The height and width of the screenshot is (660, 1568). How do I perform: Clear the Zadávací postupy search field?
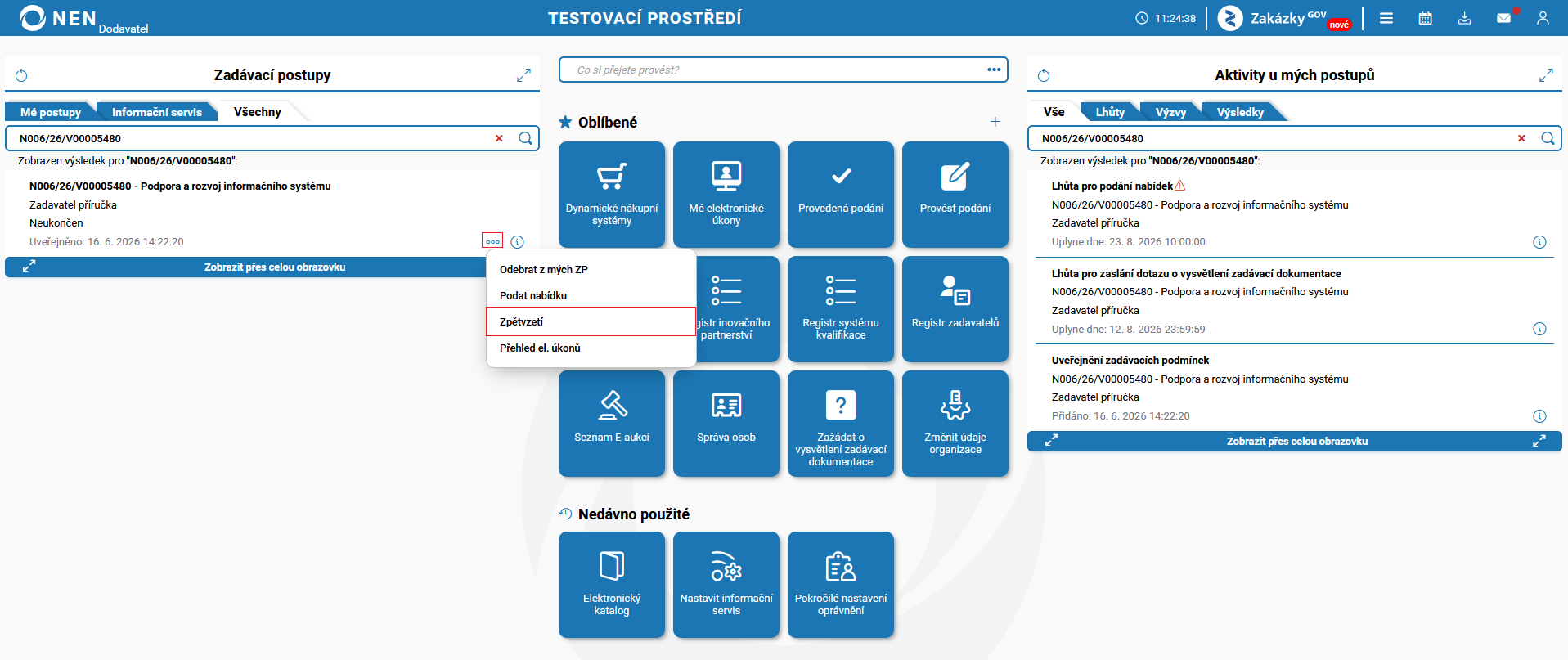click(499, 138)
